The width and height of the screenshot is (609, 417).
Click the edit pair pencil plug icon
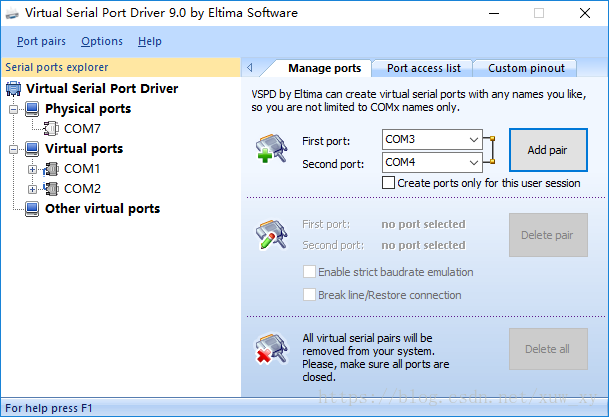click(271, 235)
